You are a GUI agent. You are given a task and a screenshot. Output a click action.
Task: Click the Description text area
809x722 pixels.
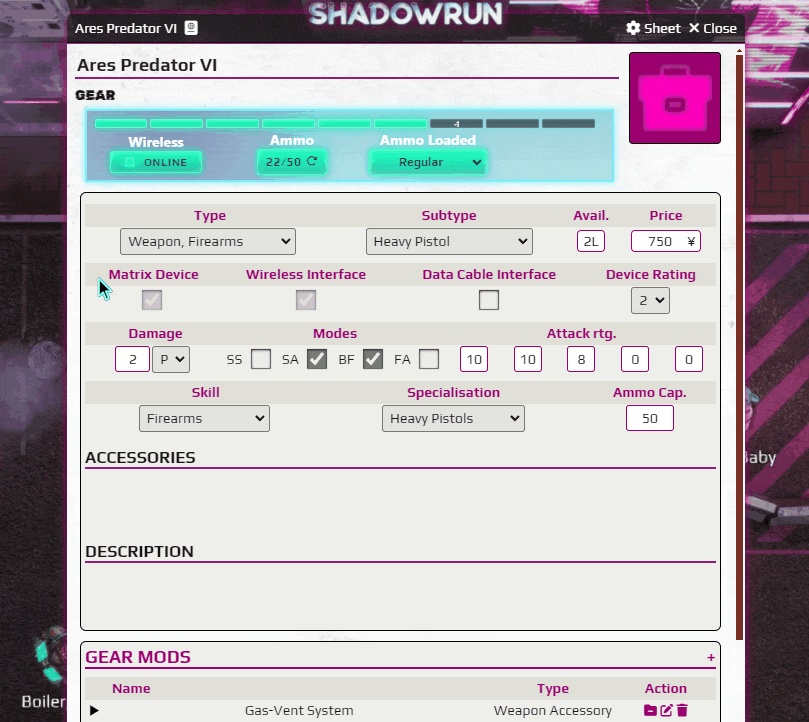click(x=400, y=593)
